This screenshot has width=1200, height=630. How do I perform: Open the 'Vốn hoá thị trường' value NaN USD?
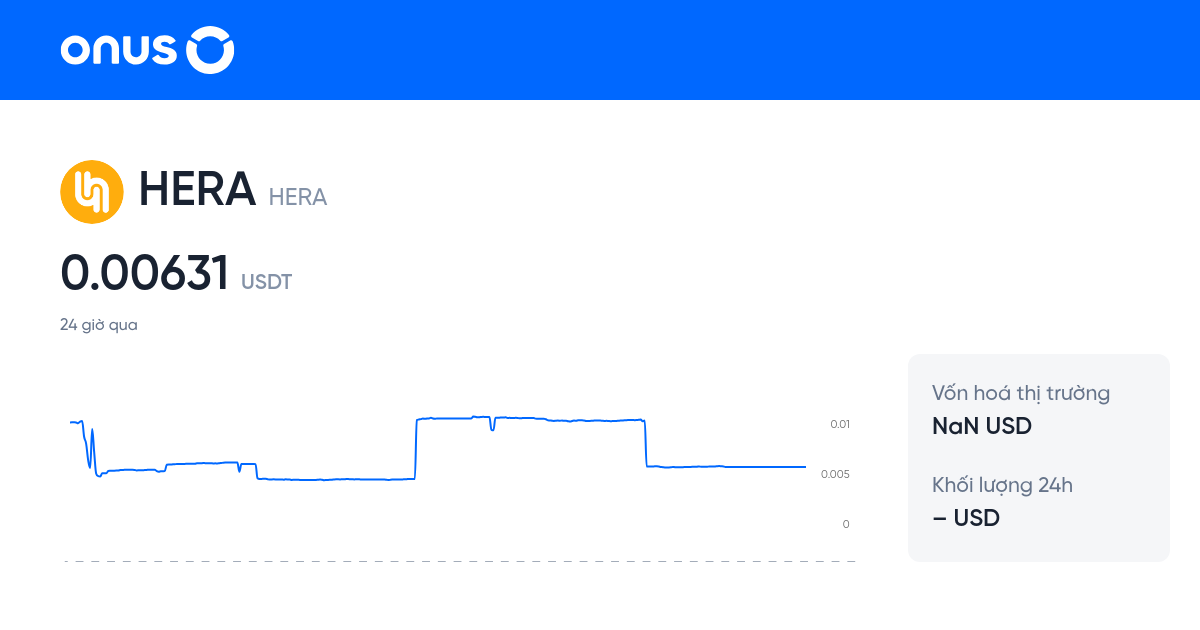coord(982,425)
